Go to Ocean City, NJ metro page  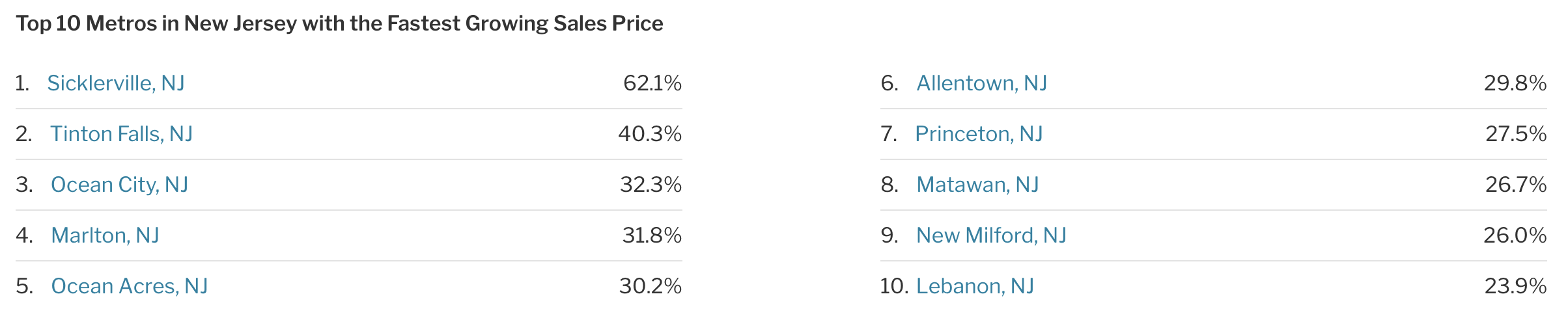[119, 185]
